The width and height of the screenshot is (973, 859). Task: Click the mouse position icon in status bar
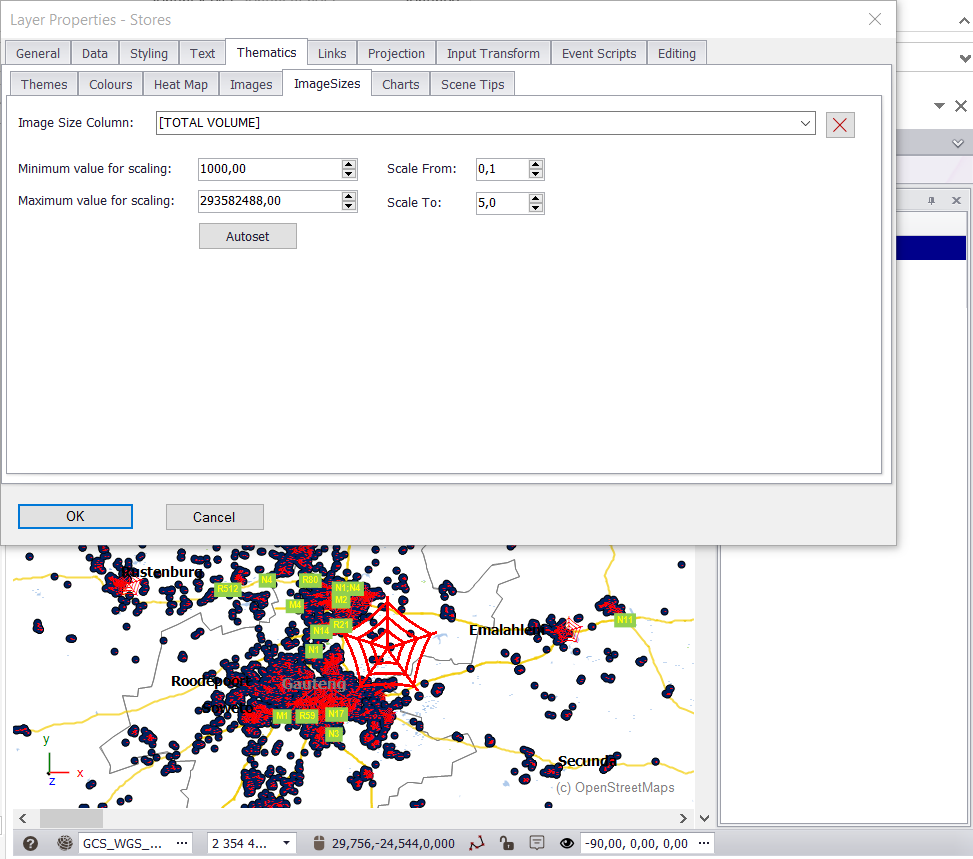point(319,843)
